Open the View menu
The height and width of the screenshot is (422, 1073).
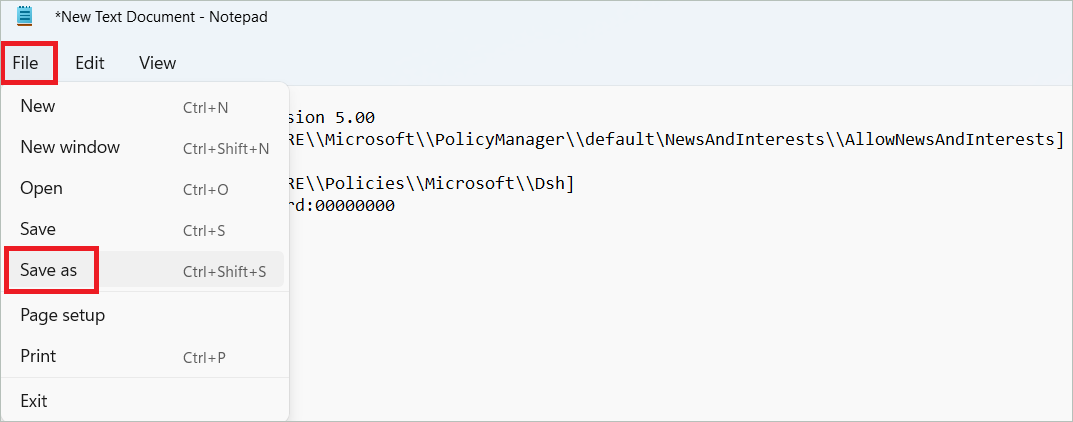(157, 63)
